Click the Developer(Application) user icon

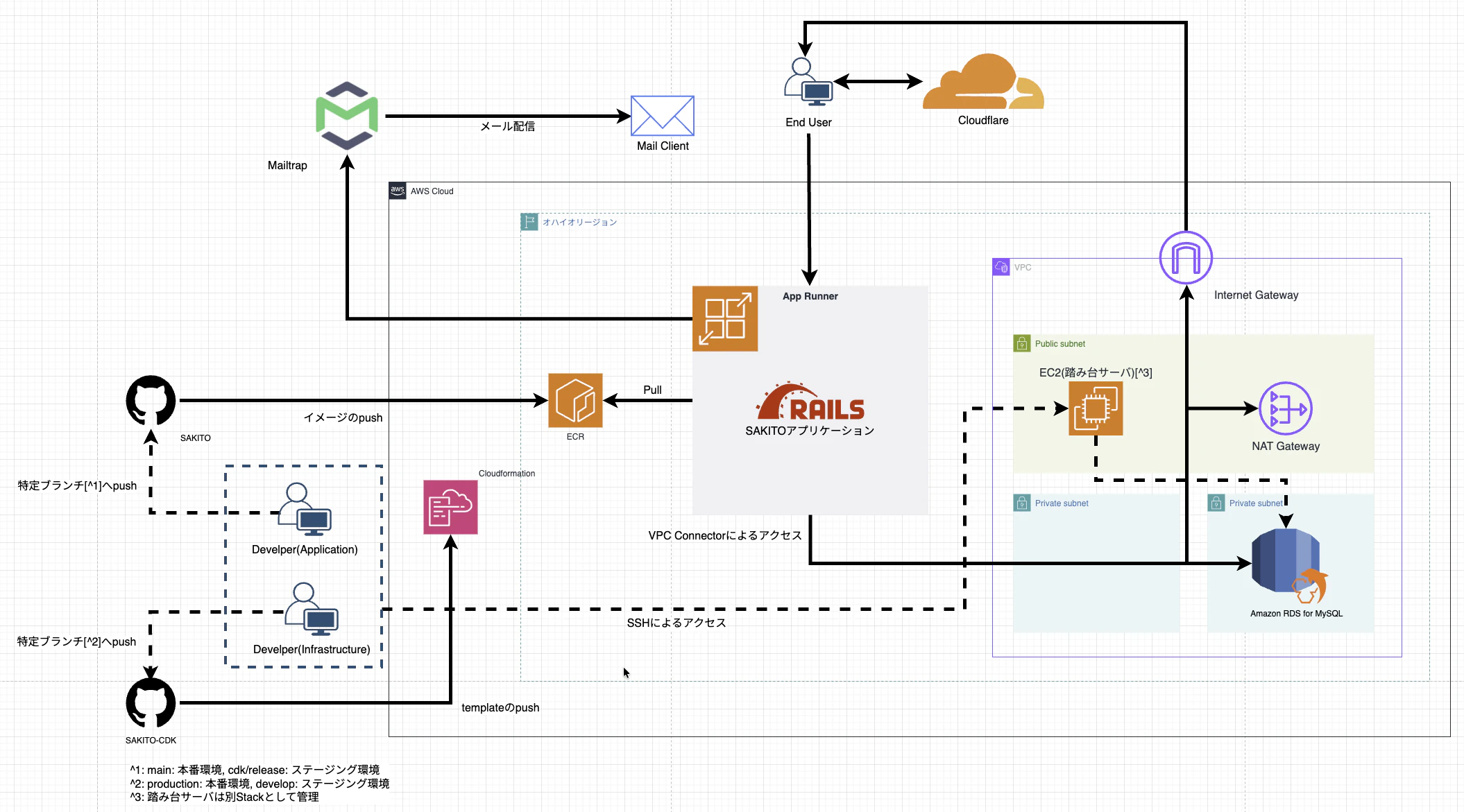tap(305, 510)
